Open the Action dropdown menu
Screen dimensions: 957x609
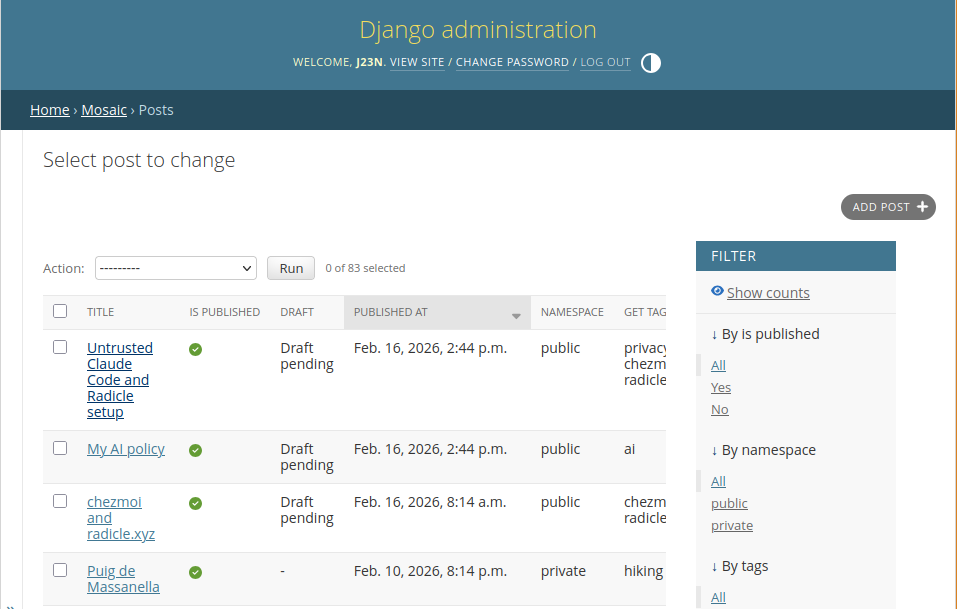[176, 268]
